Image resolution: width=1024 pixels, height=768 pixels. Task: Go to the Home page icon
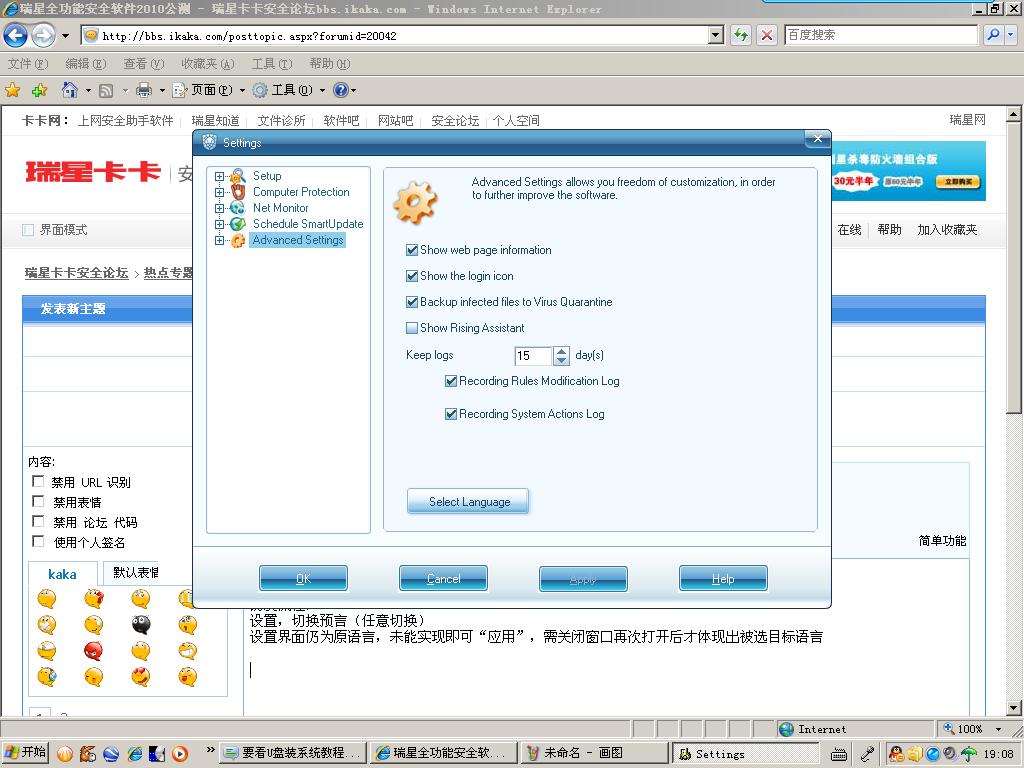[69, 90]
